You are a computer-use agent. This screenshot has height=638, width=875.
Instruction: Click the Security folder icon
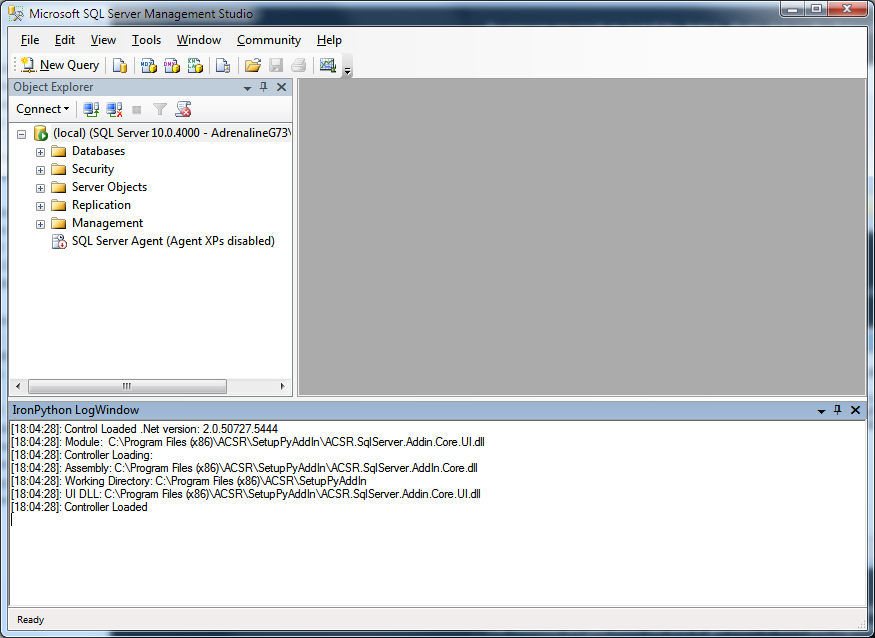click(59, 169)
